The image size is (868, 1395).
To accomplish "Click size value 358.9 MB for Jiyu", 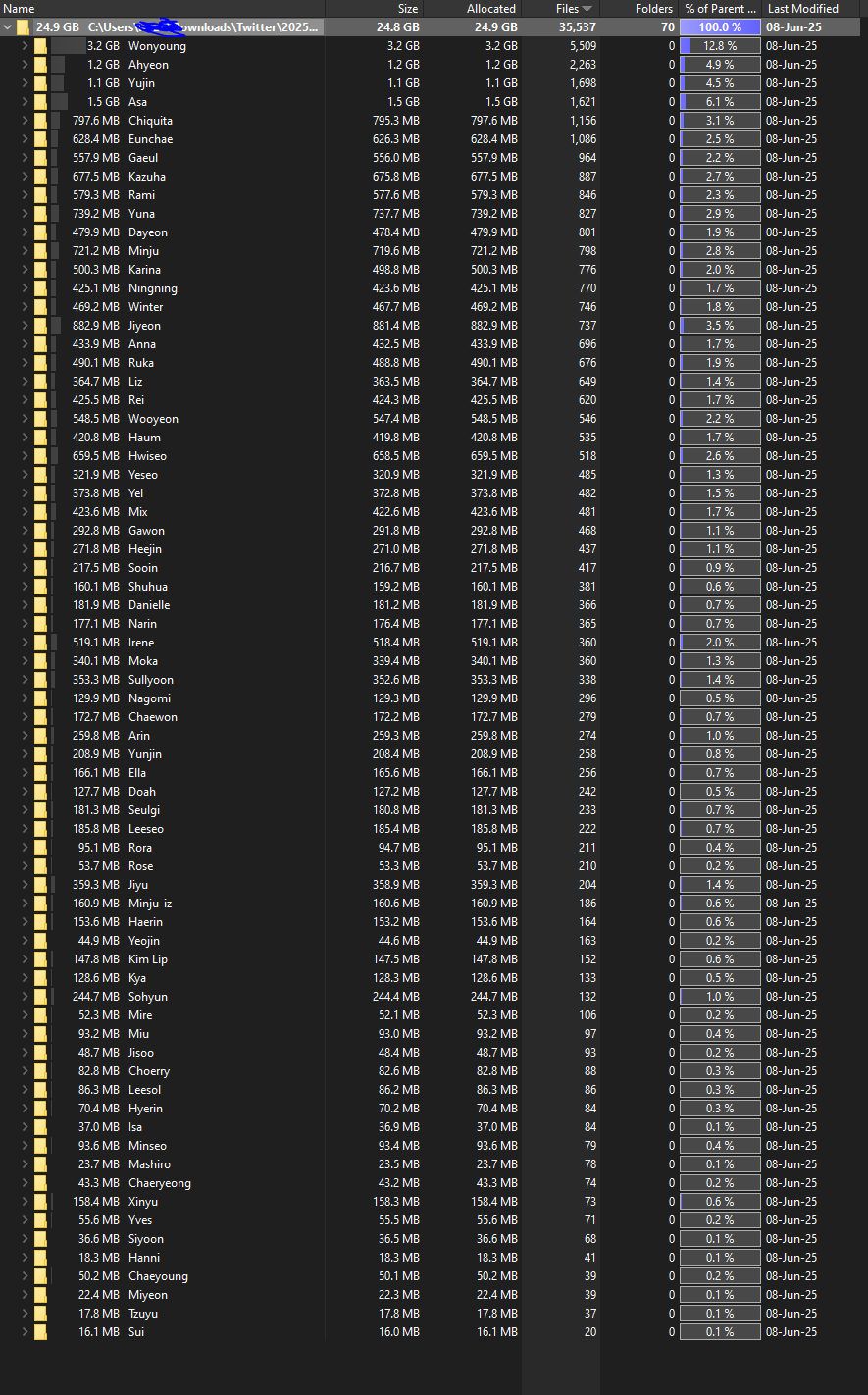I will coord(396,885).
